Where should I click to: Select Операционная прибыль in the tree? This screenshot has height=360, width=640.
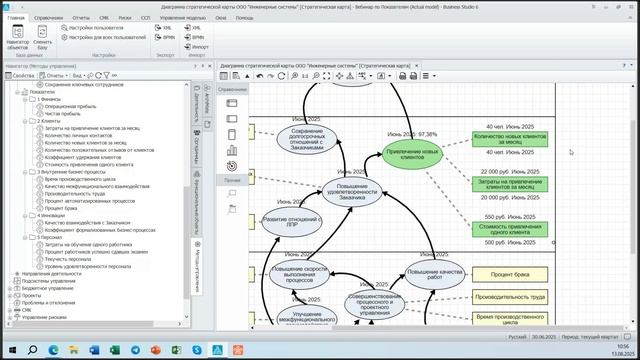70,107
